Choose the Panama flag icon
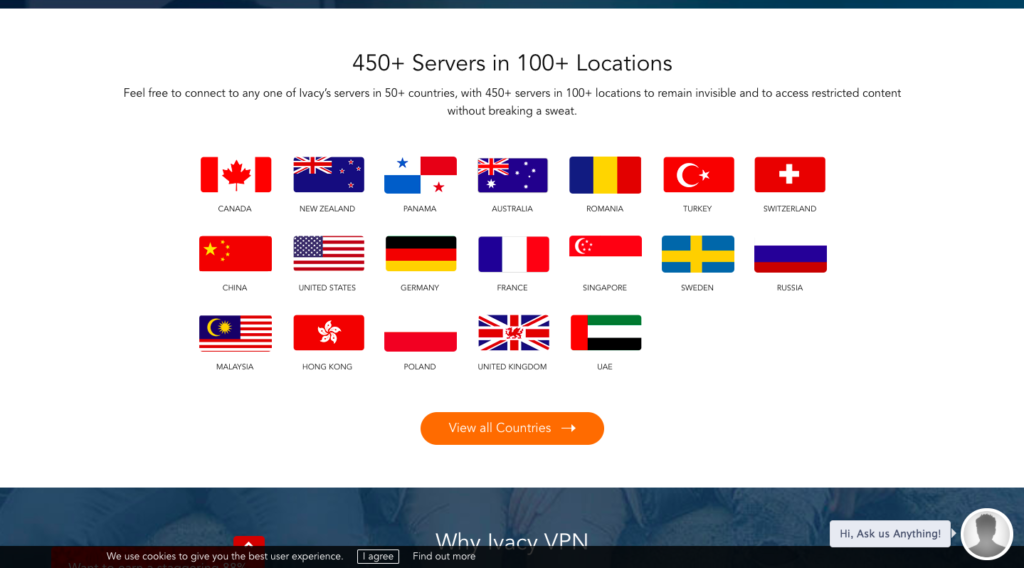The image size is (1024, 568). click(421, 174)
